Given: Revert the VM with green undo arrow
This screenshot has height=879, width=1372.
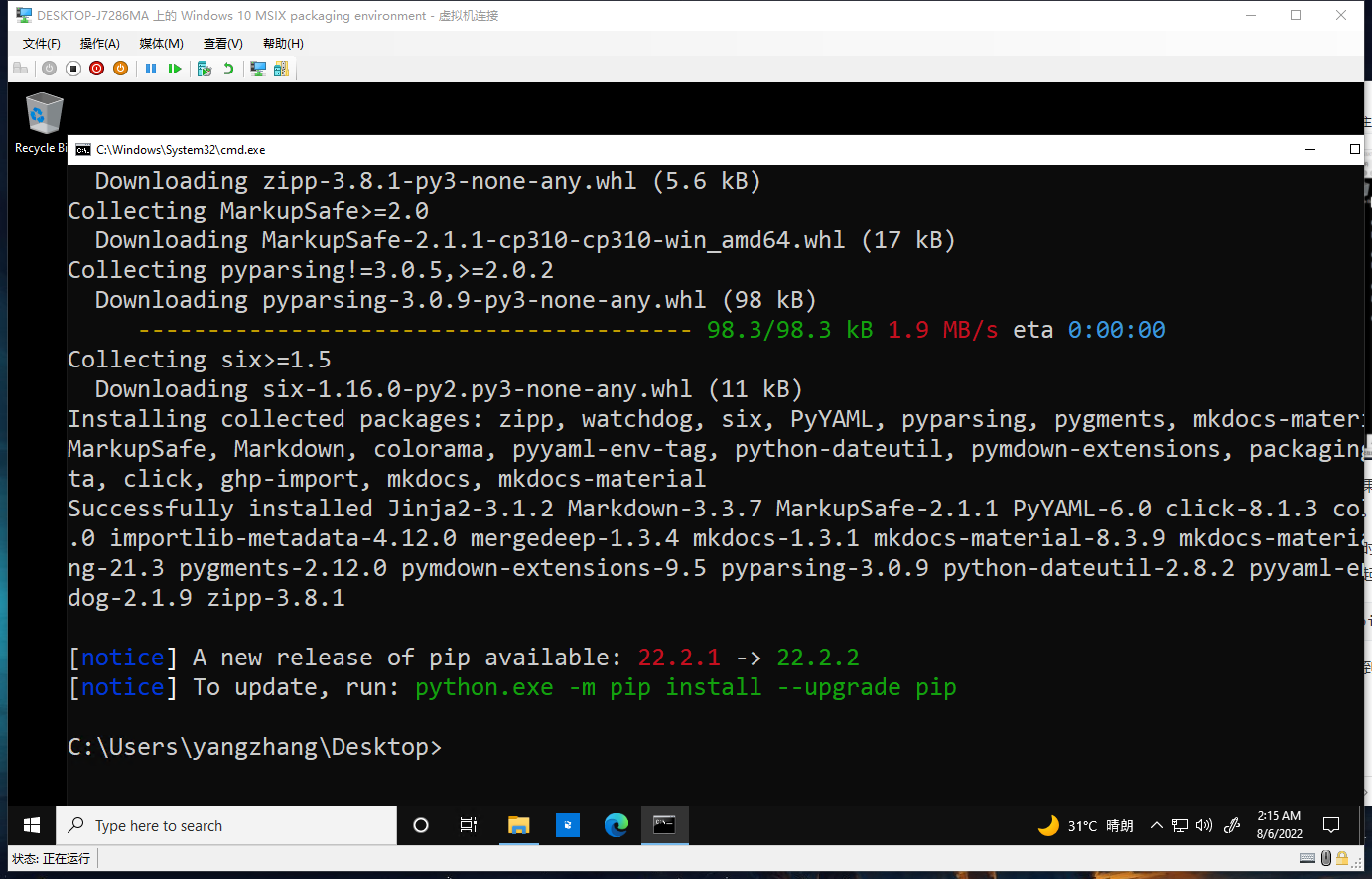Looking at the screenshot, I should [x=228, y=69].
